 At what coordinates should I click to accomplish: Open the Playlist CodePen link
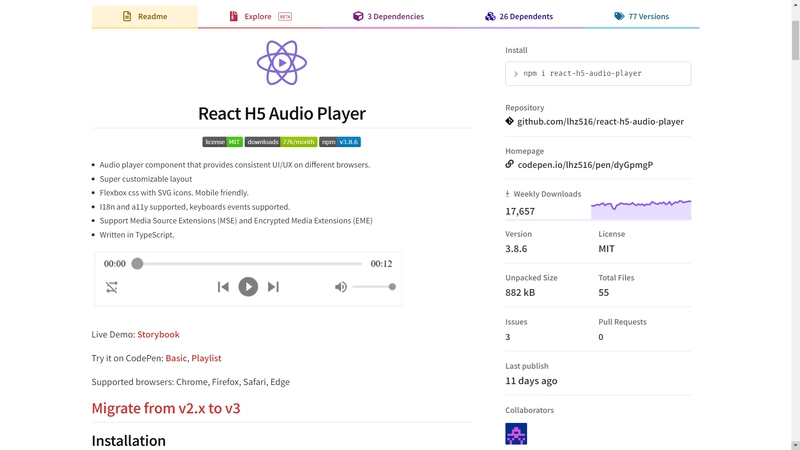coord(206,358)
